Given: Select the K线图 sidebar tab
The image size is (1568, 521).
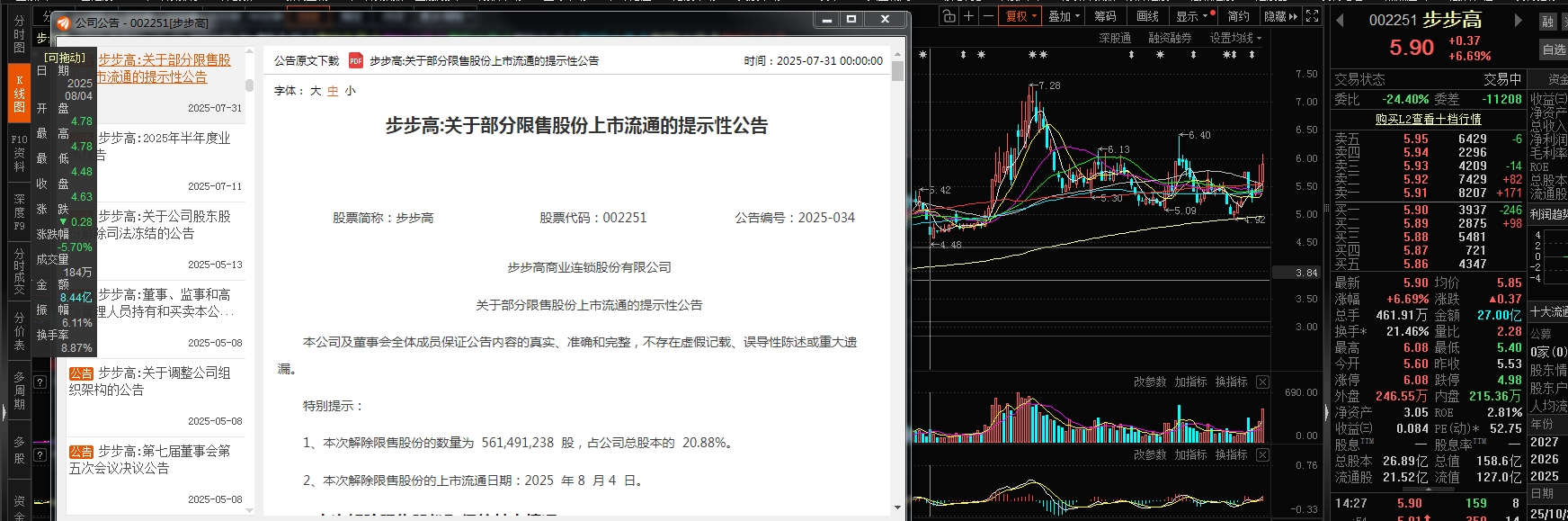Looking at the screenshot, I should click(x=19, y=94).
